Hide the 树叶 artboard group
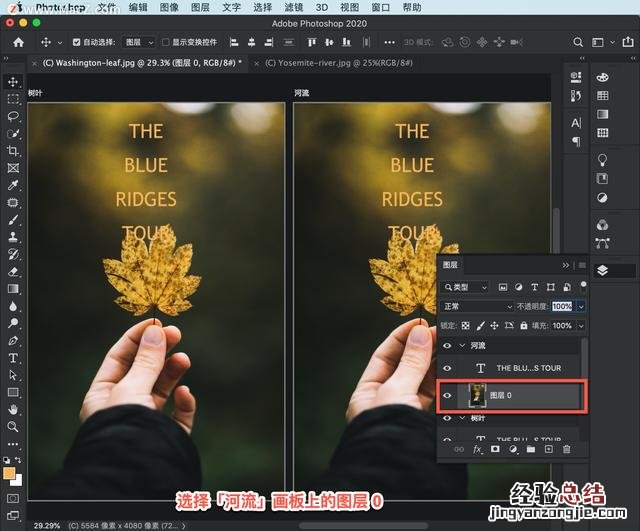This screenshot has width=640, height=531. point(447,418)
